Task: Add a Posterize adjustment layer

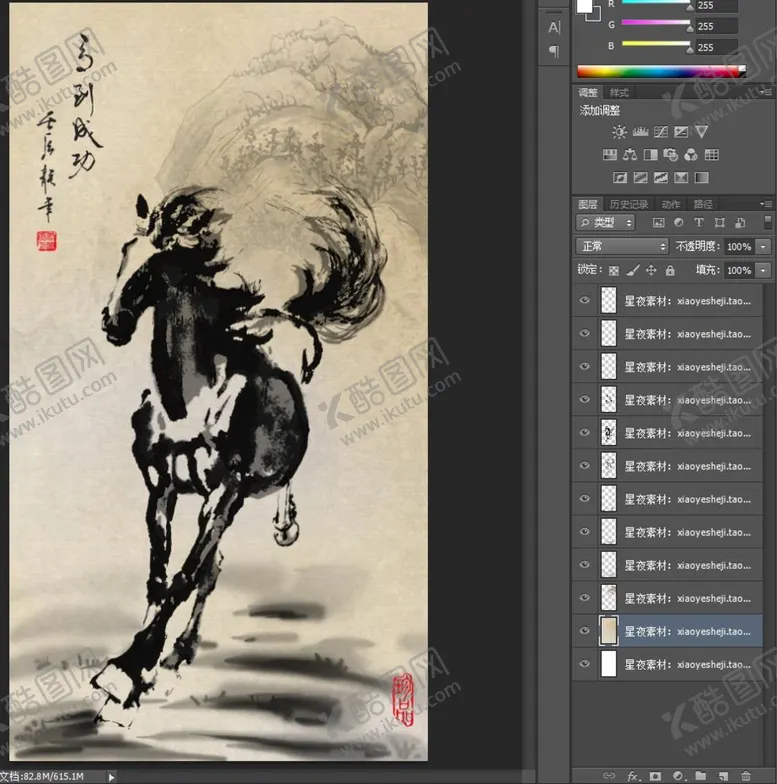Action: tap(640, 178)
